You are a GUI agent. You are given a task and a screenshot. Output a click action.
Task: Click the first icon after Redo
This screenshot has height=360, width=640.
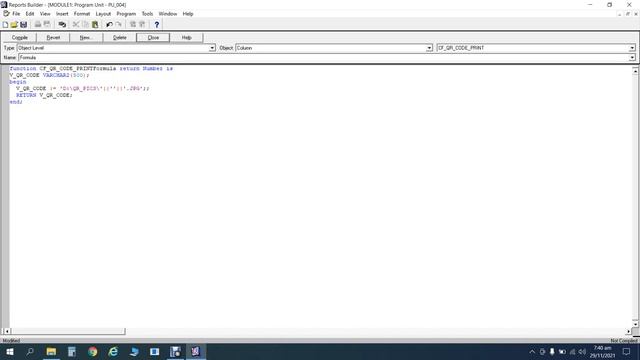(x=133, y=24)
